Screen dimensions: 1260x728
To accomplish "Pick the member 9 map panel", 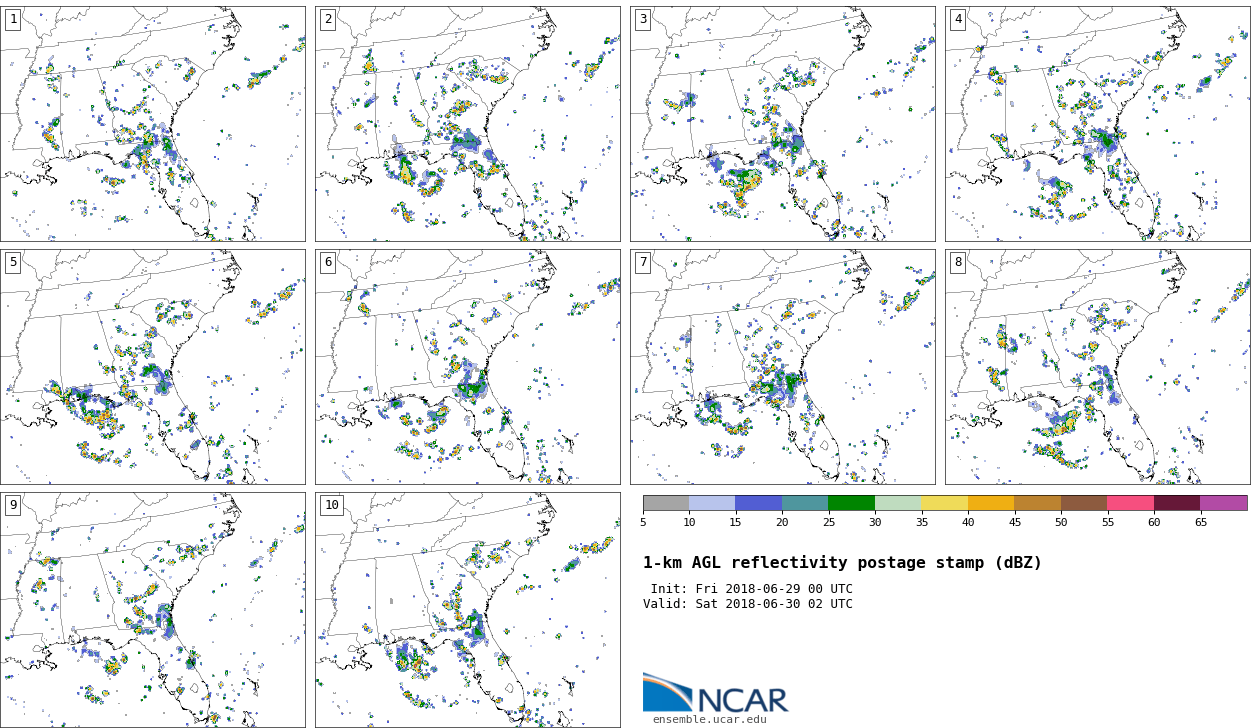I will coord(153,609).
